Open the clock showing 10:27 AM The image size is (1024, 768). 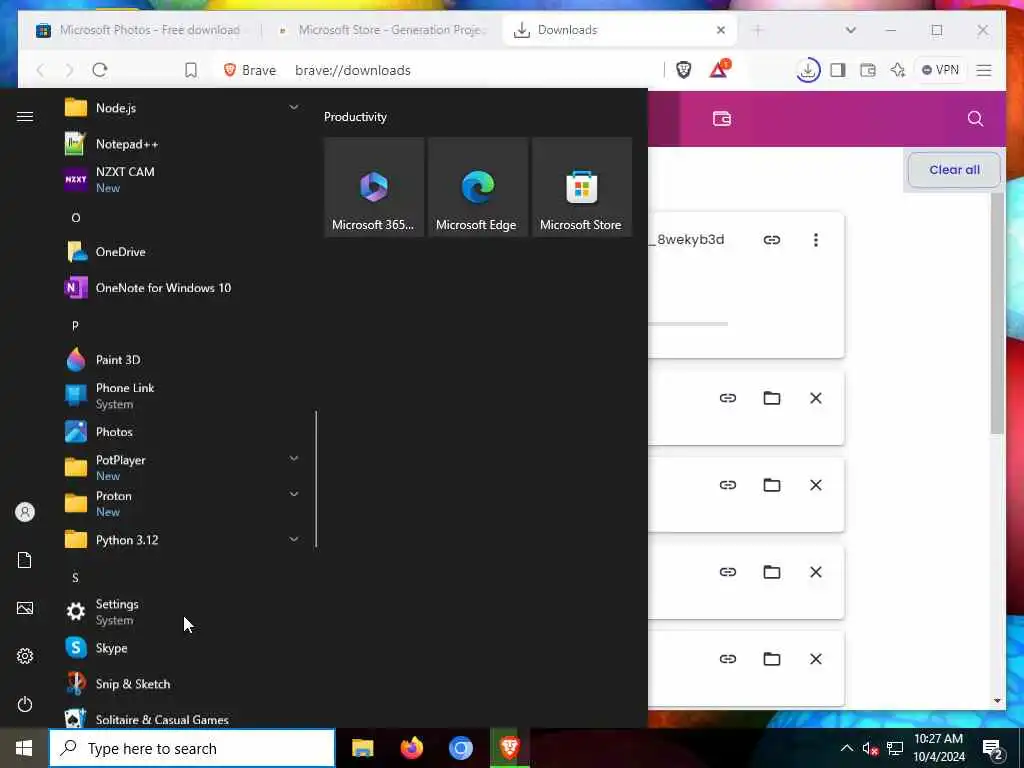[x=938, y=748]
